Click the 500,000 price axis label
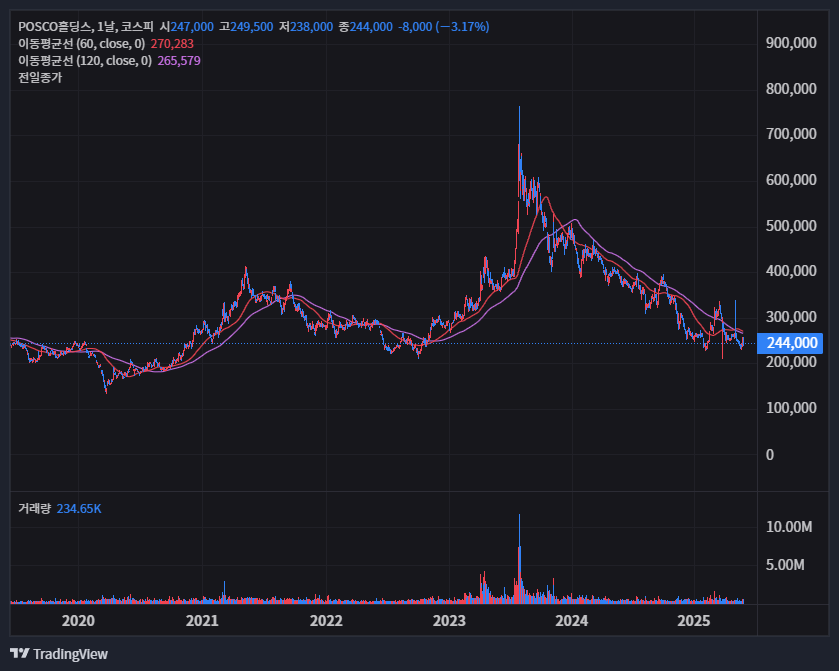Screen dimensions: 839x671 pyautogui.click(x=791, y=226)
